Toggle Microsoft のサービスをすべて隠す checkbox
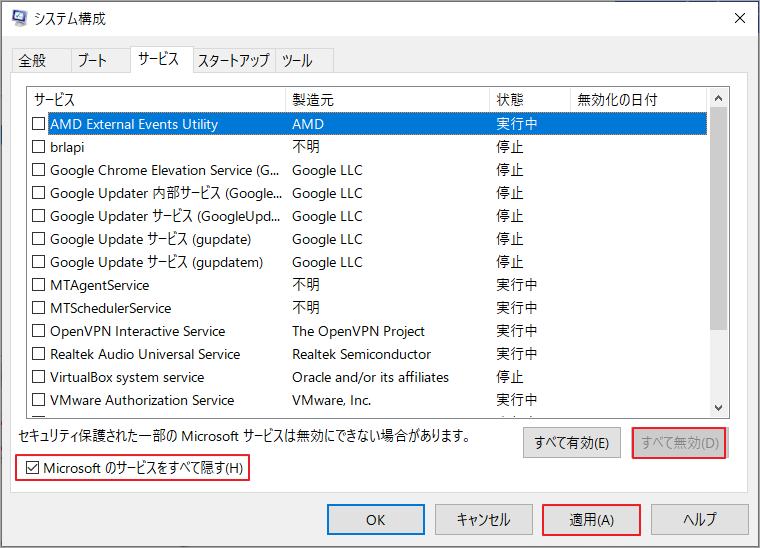The width and height of the screenshot is (760, 548). point(31,467)
